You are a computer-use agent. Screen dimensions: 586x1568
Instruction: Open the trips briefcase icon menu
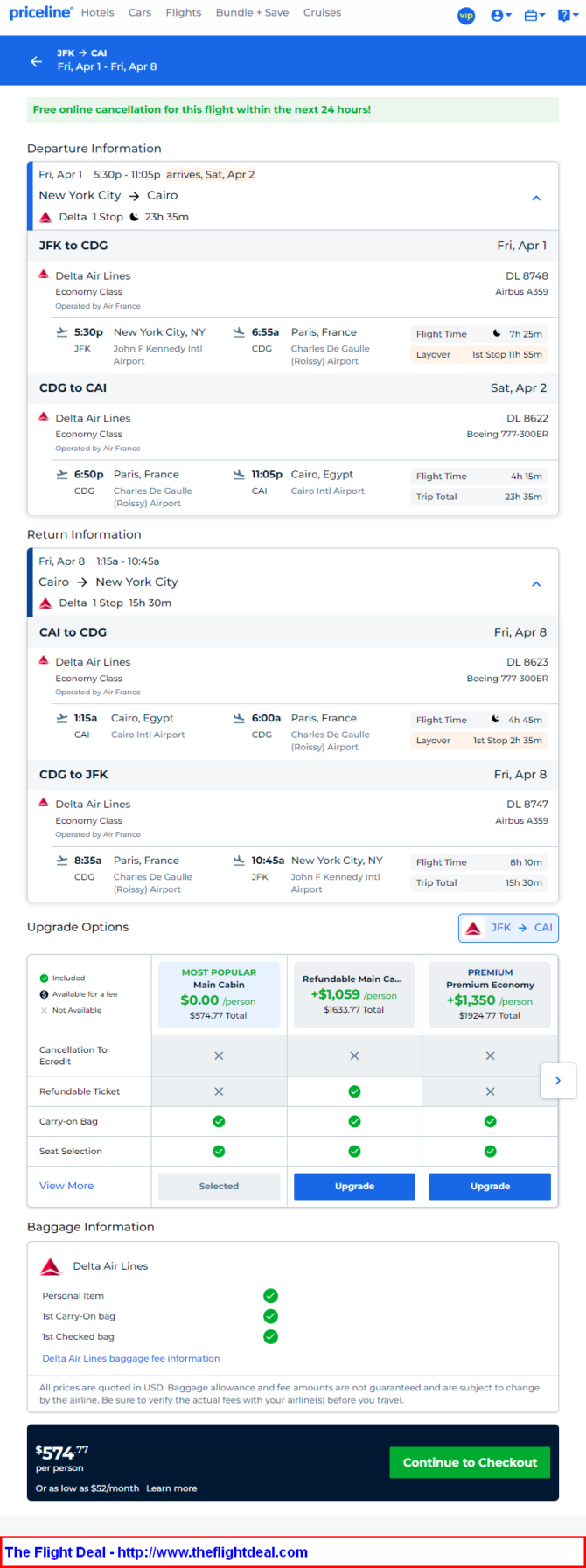point(534,16)
